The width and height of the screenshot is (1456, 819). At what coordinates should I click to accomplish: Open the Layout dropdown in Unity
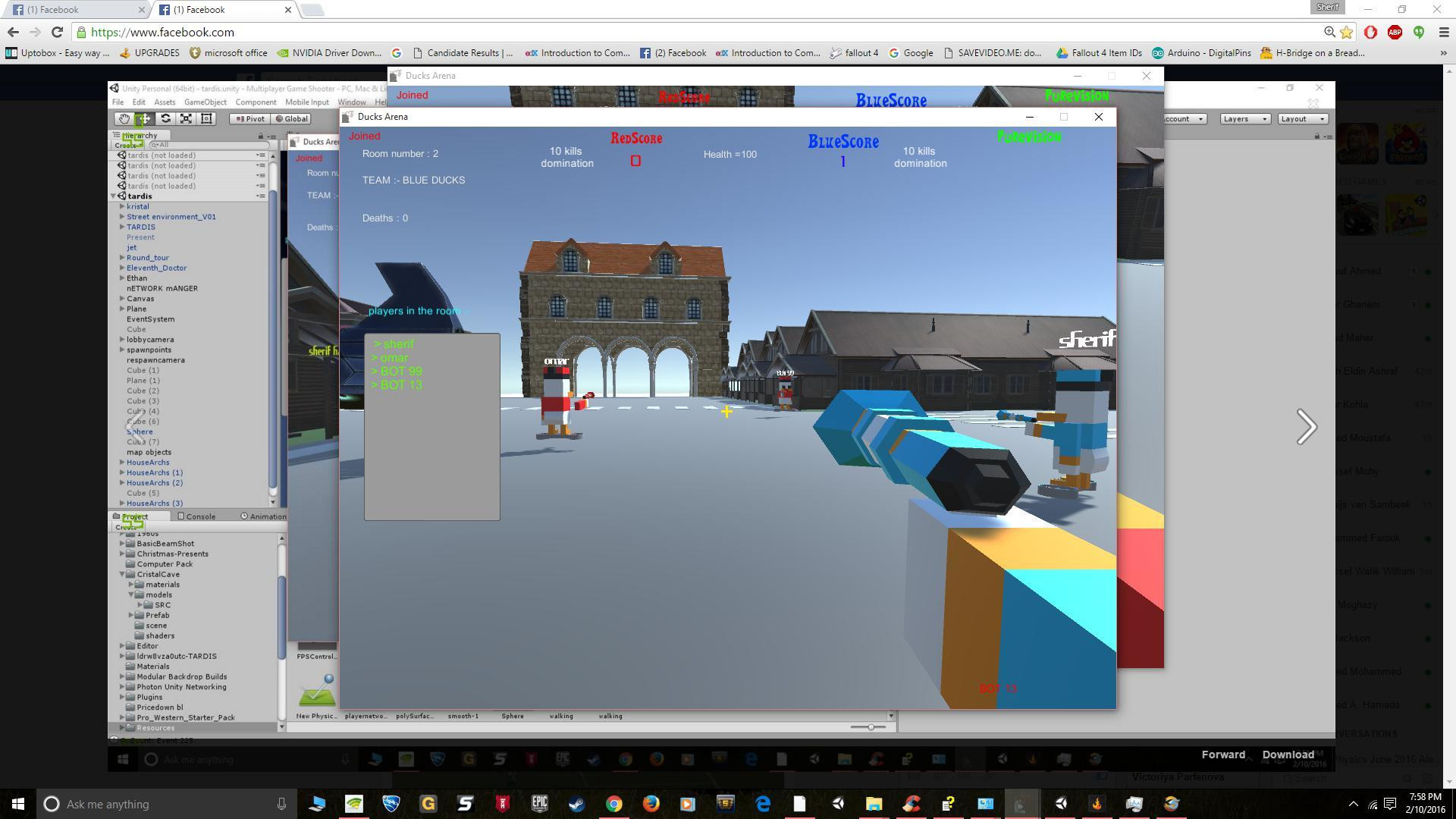pos(1303,119)
